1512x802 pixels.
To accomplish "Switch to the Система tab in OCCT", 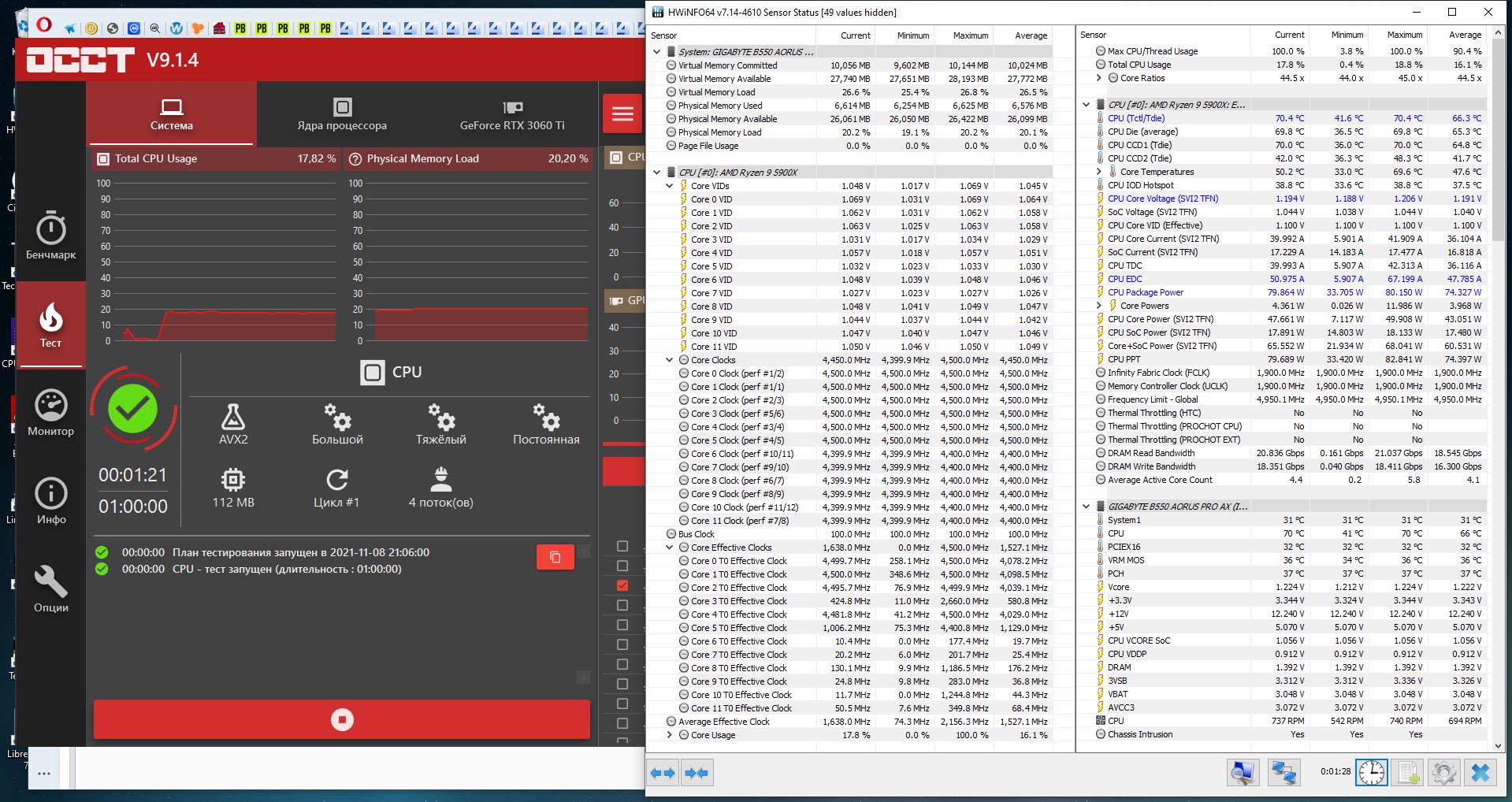I will [x=171, y=113].
